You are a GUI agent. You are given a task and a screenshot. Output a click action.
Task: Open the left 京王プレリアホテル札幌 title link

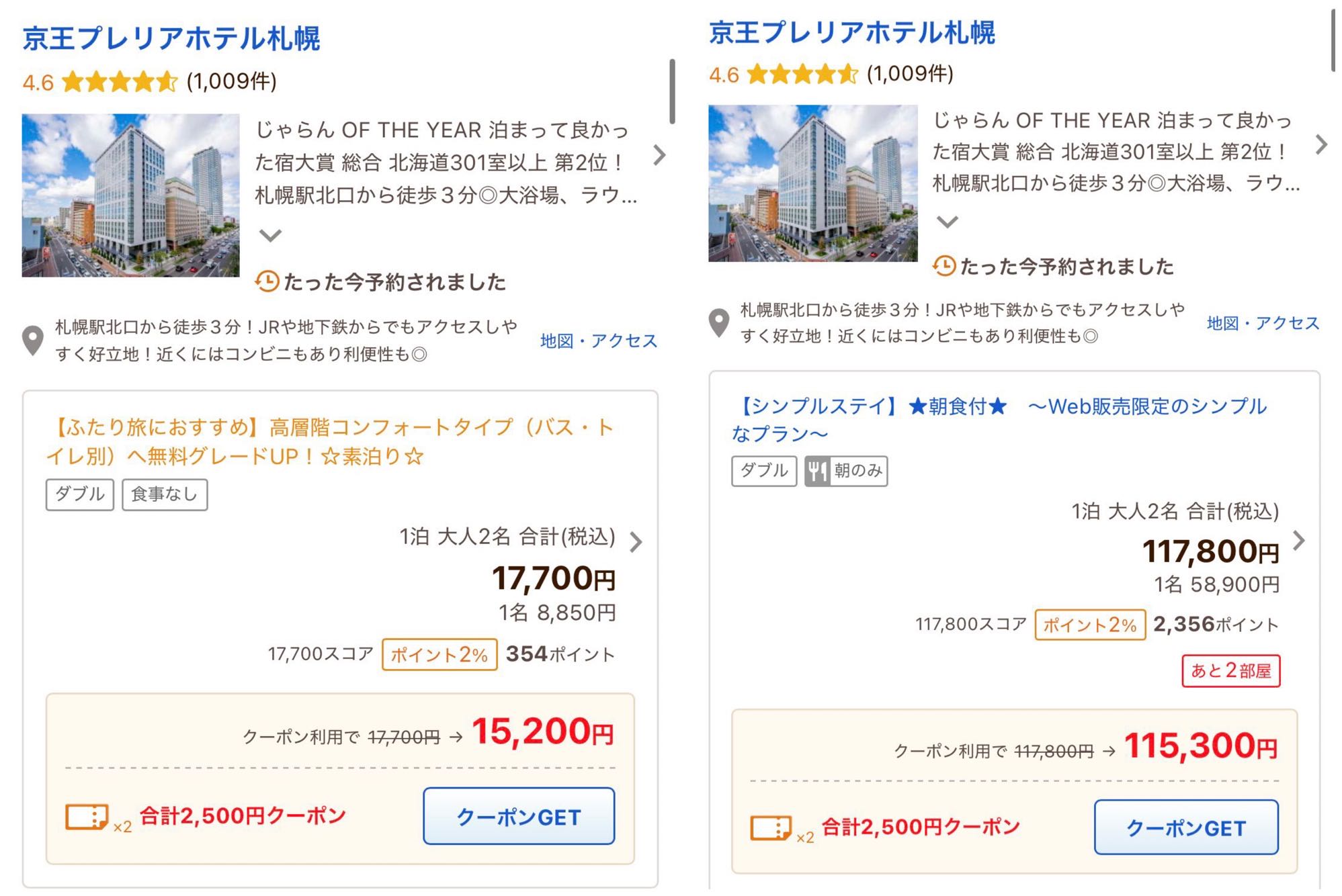pyautogui.click(x=171, y=38)
